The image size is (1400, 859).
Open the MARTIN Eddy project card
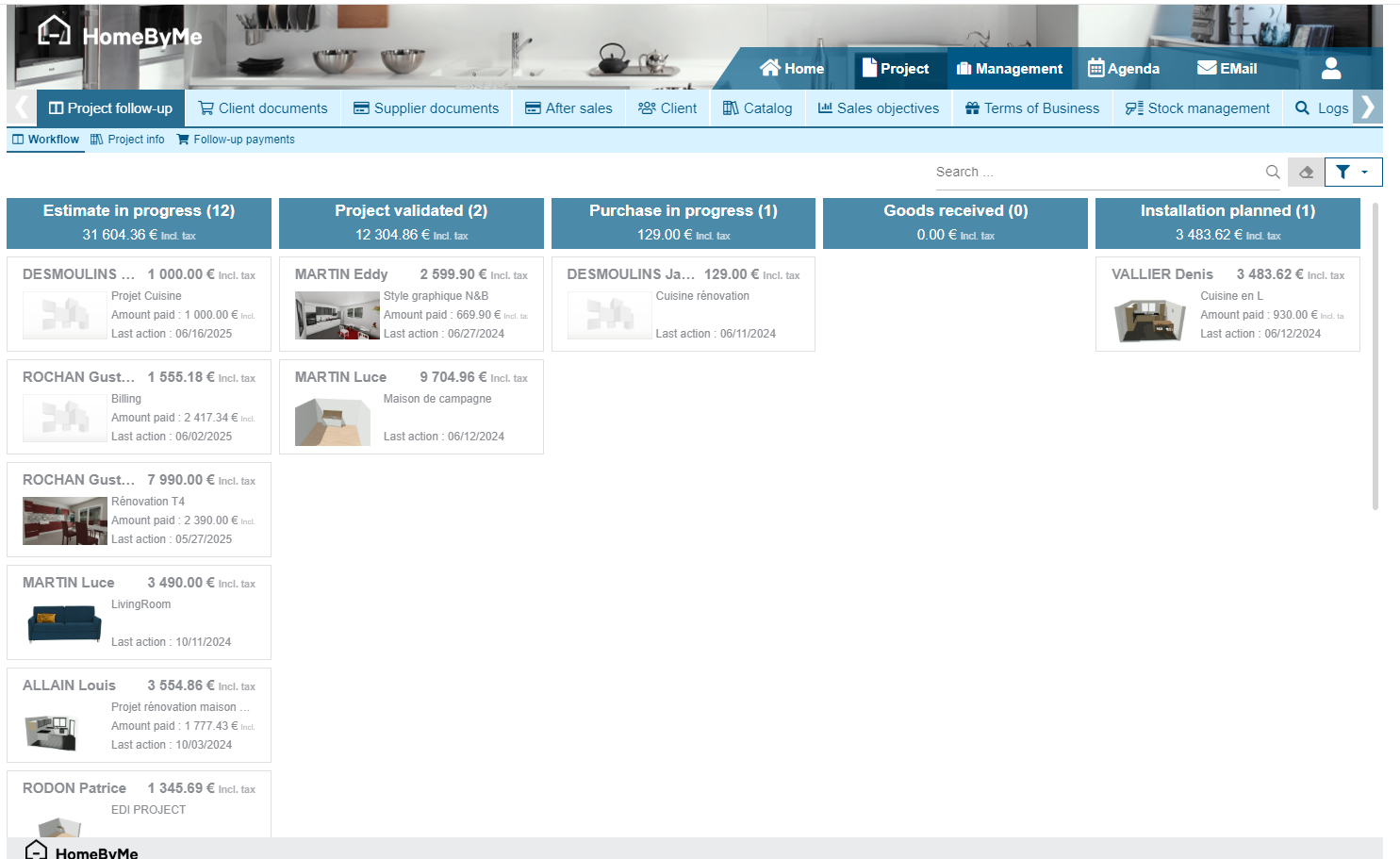(x=411, y=304)
